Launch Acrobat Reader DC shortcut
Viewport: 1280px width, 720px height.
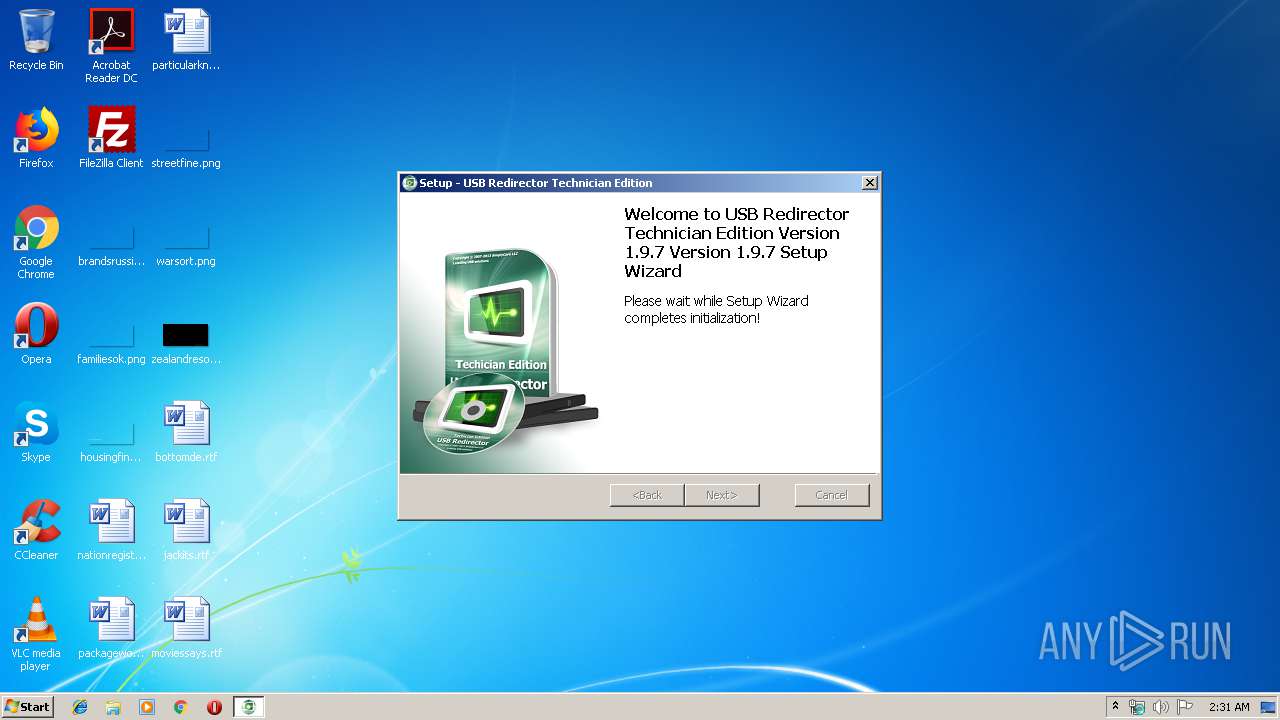(x=111, y=46)
